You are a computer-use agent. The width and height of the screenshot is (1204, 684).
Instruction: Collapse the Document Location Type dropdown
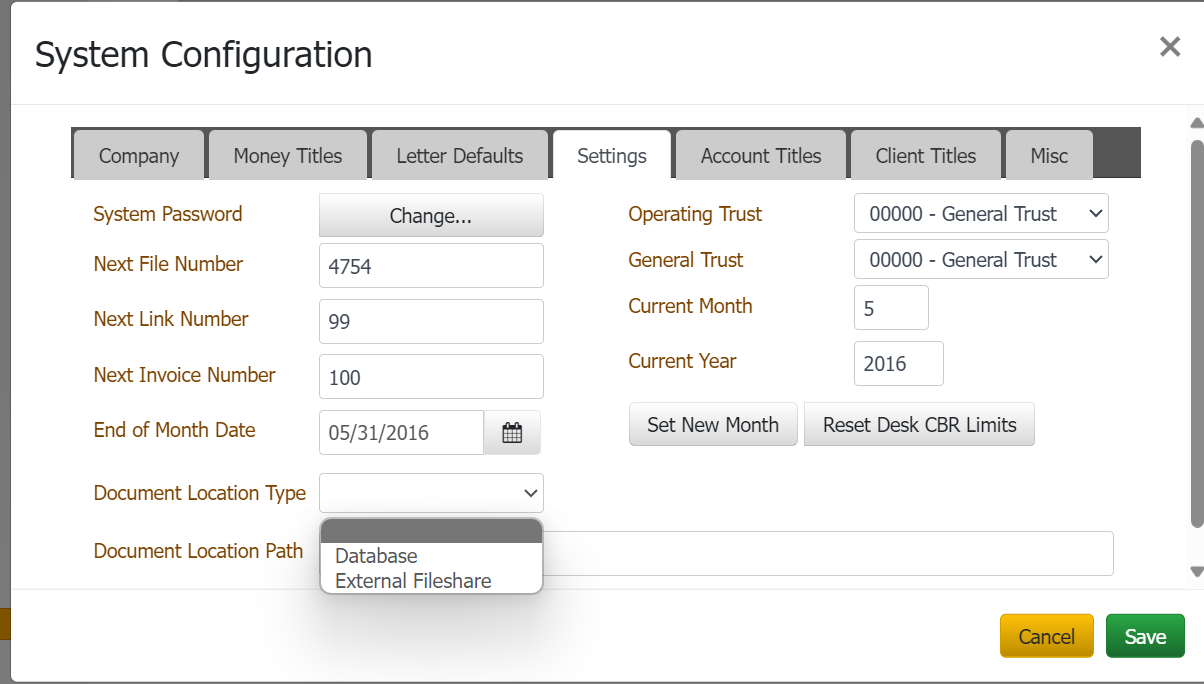(x=431, y=493)
